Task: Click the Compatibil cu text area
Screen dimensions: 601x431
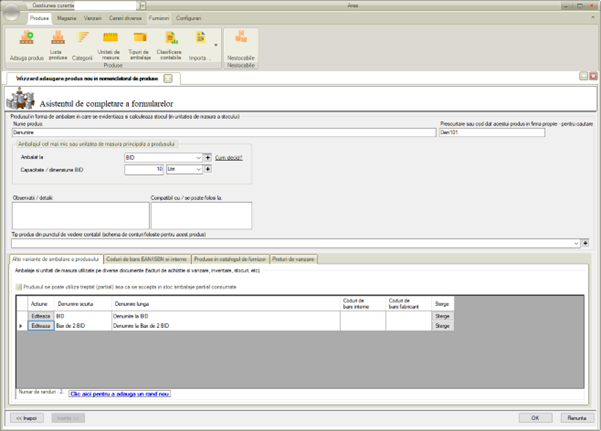Action: (201, 216)
